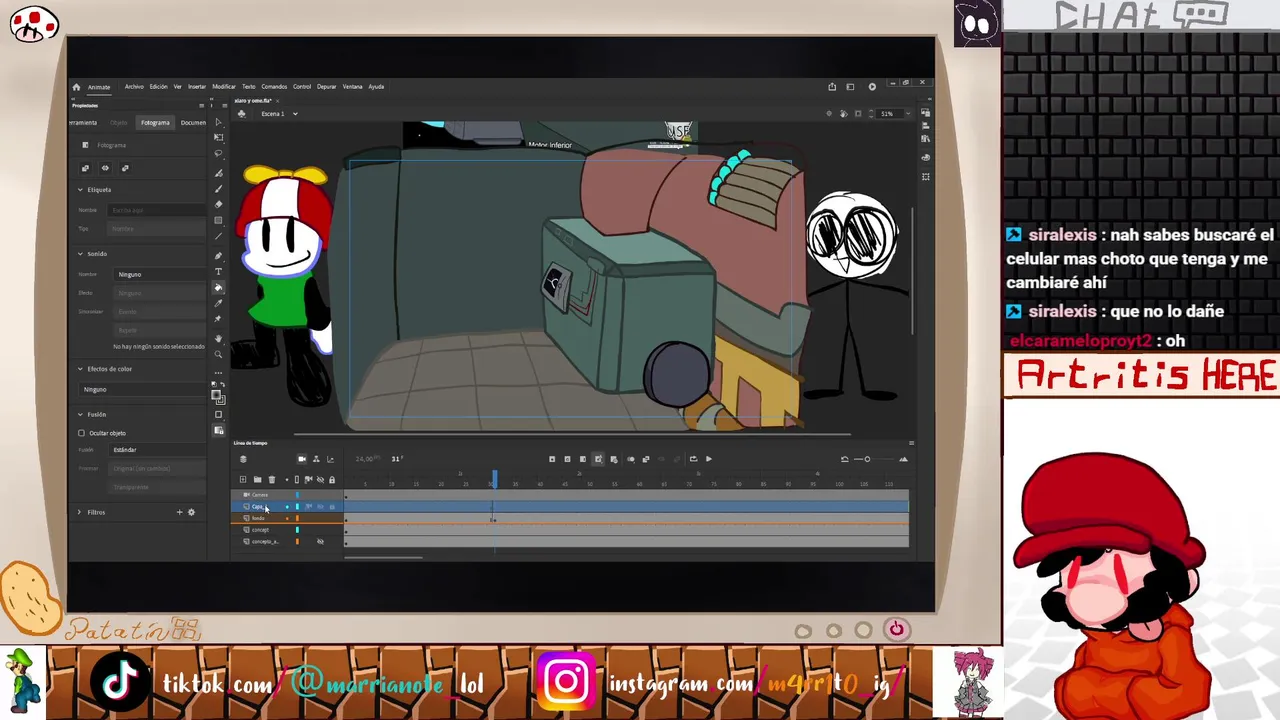The height and width of the screenshot is (720, 1280).
Task: Toggle hide-all-layers eye icon in header
Action: click(x=320, y=479)
